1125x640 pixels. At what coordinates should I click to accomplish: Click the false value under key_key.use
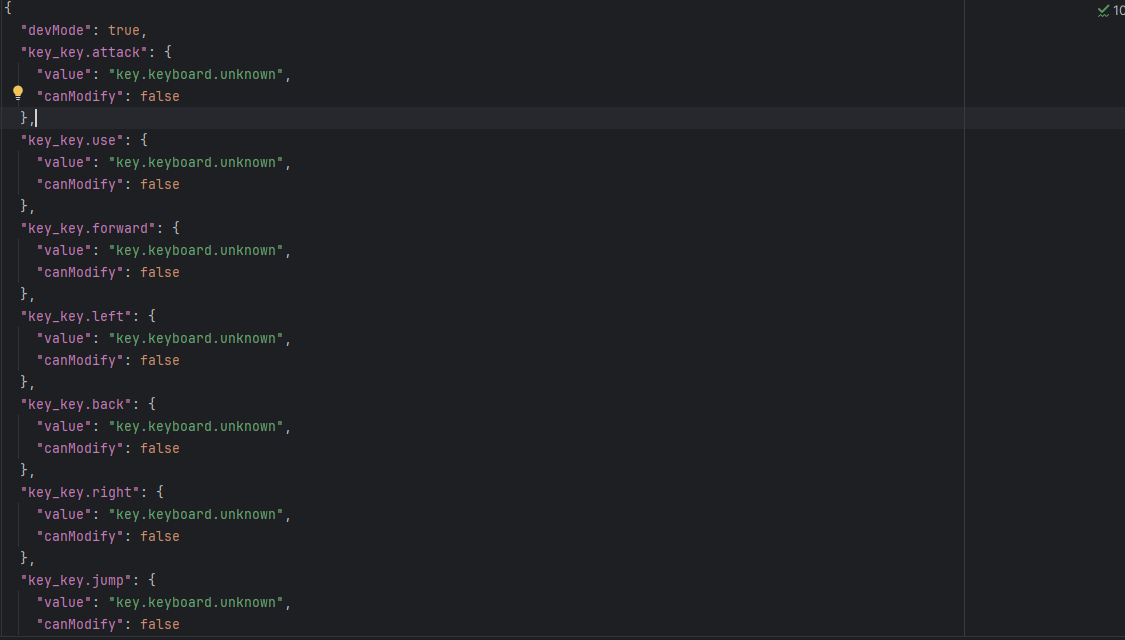[160, 184]
